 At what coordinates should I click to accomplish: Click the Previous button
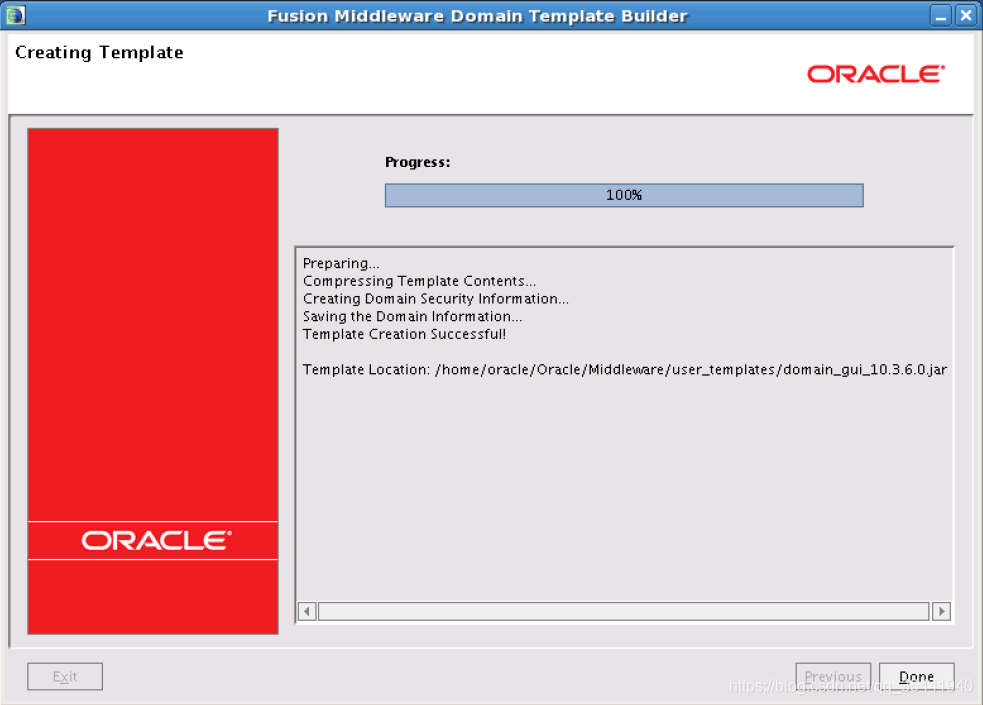tap(833, 676)
